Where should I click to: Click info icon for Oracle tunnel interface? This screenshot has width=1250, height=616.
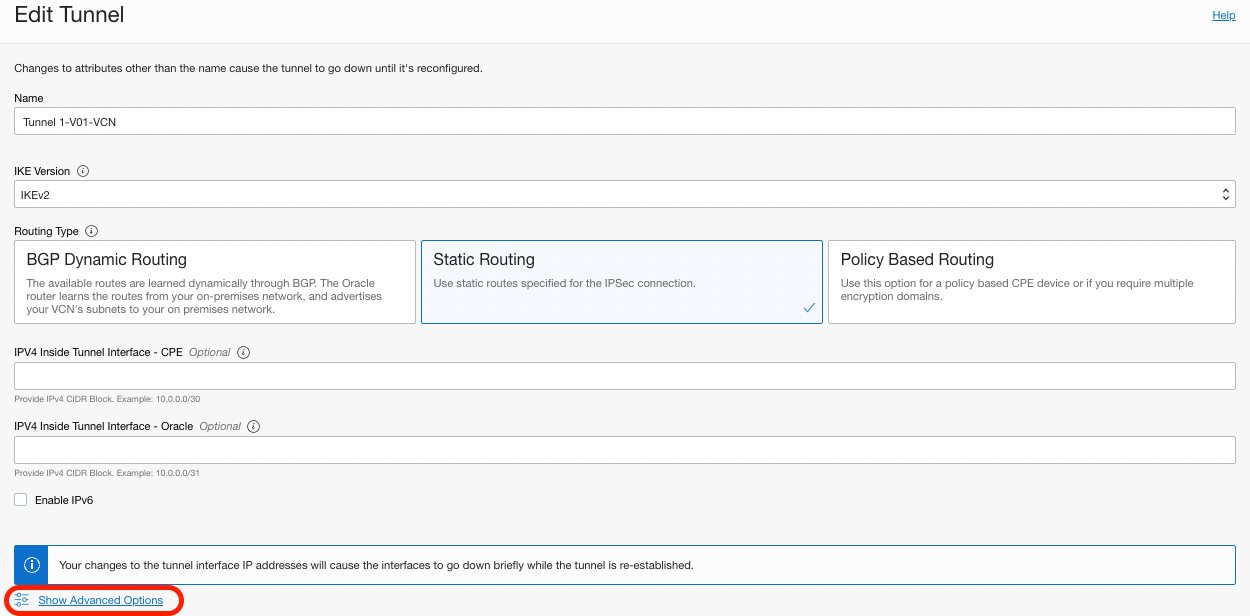[254, 426]
